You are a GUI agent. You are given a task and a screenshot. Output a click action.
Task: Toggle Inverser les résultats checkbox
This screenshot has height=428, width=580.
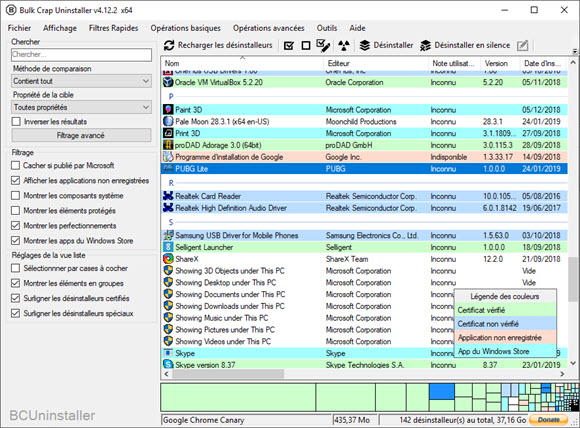point(16,122)
